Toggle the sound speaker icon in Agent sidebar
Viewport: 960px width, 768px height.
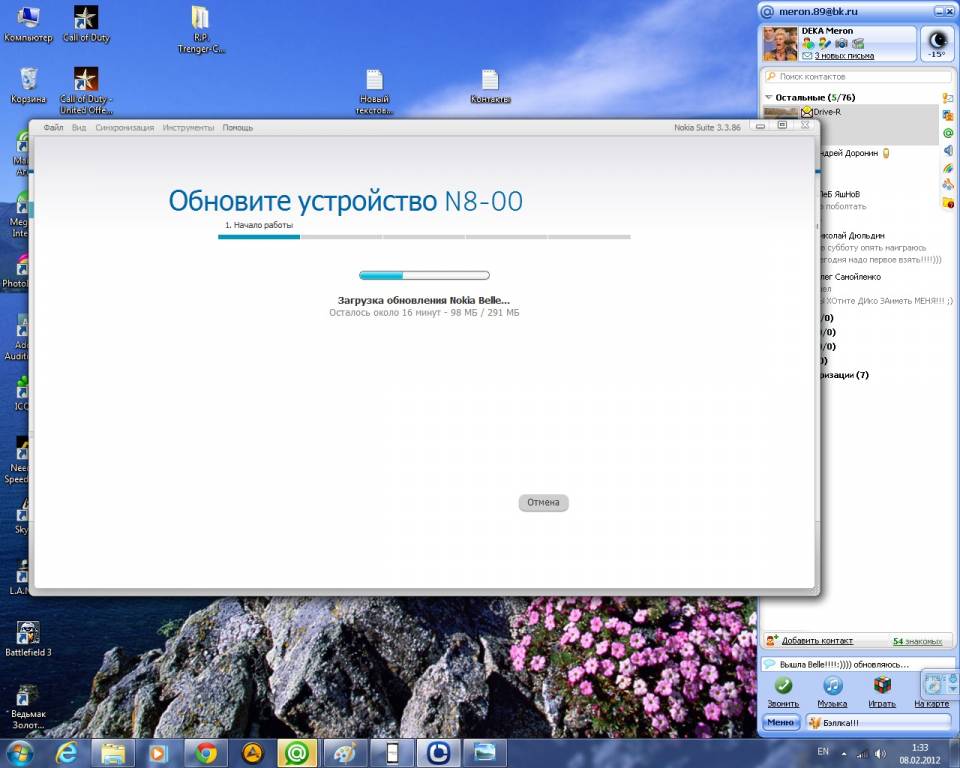(x=948, y=150)
